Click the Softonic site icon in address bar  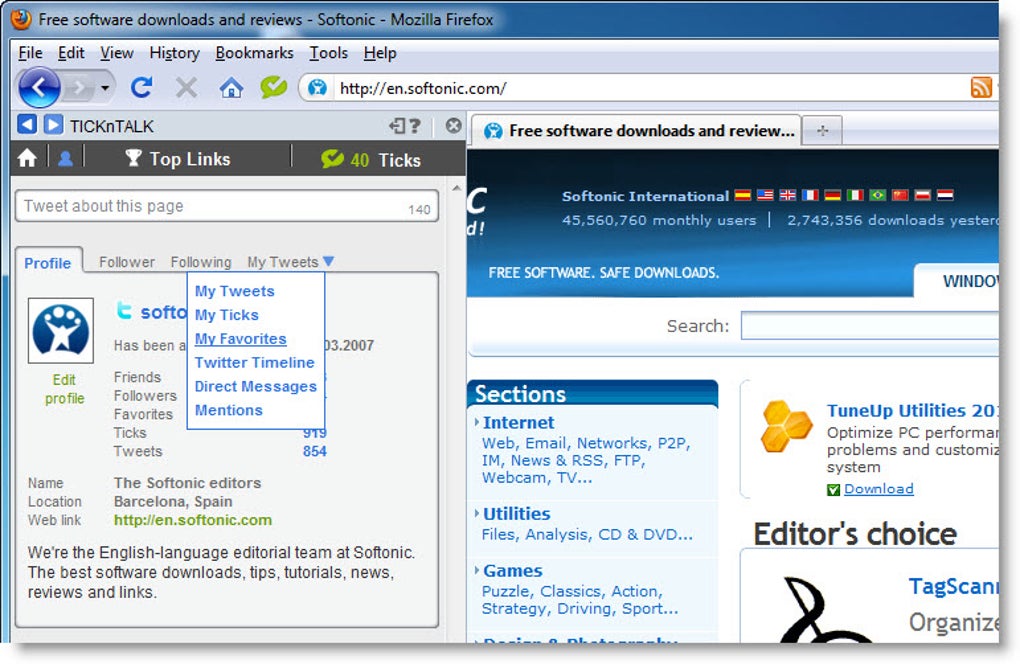[317, 87]
